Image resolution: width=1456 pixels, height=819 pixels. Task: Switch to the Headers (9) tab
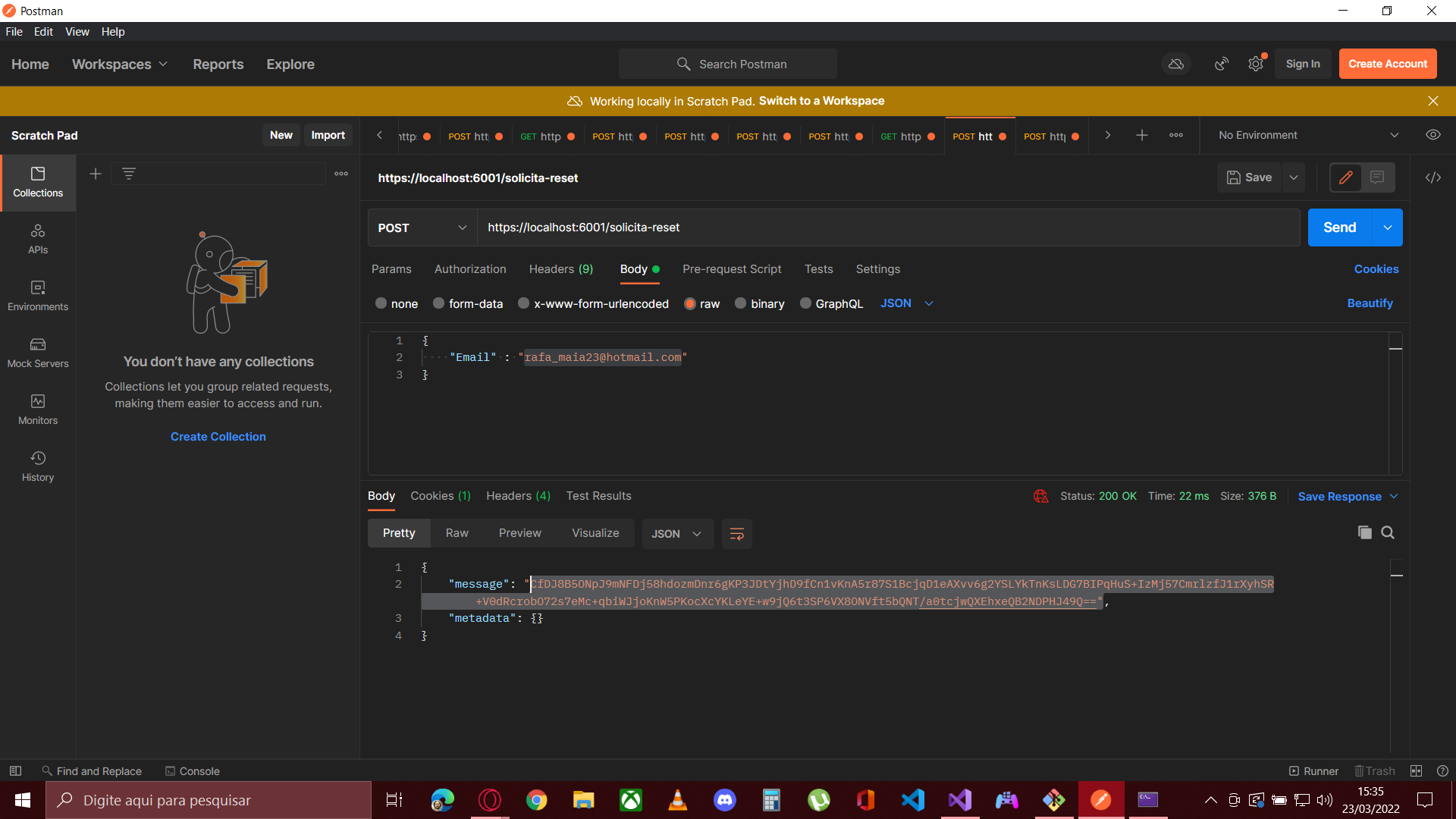click(x=561, y=269)
